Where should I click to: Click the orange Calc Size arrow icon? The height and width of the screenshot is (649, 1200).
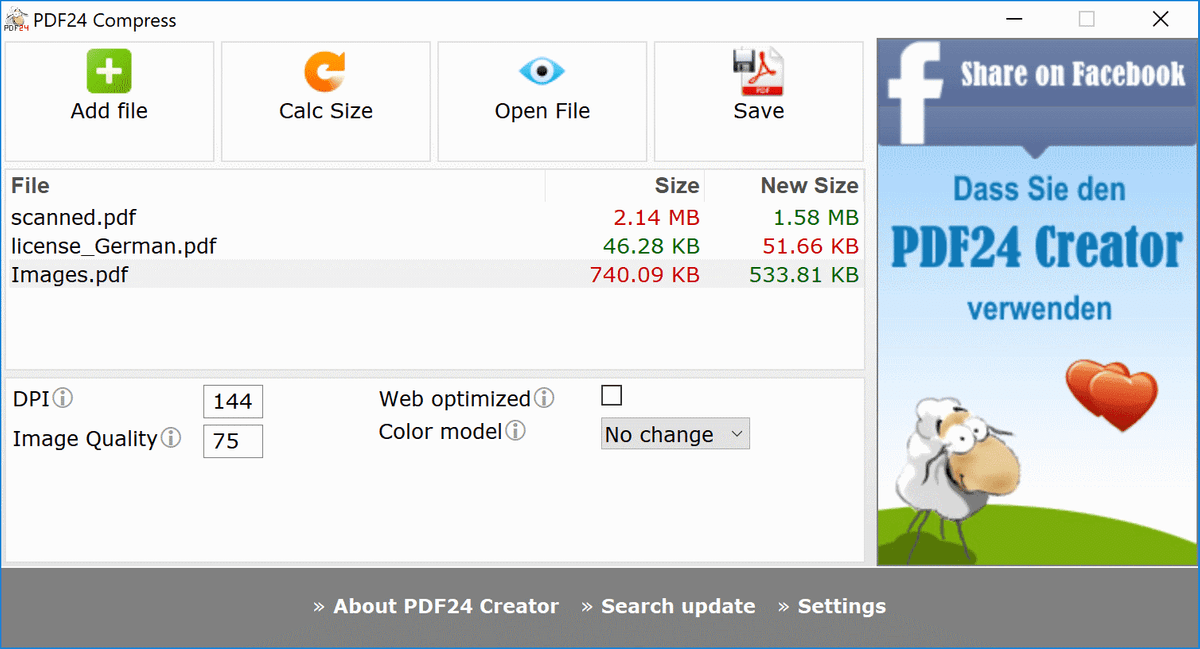[x=325, y=72]
